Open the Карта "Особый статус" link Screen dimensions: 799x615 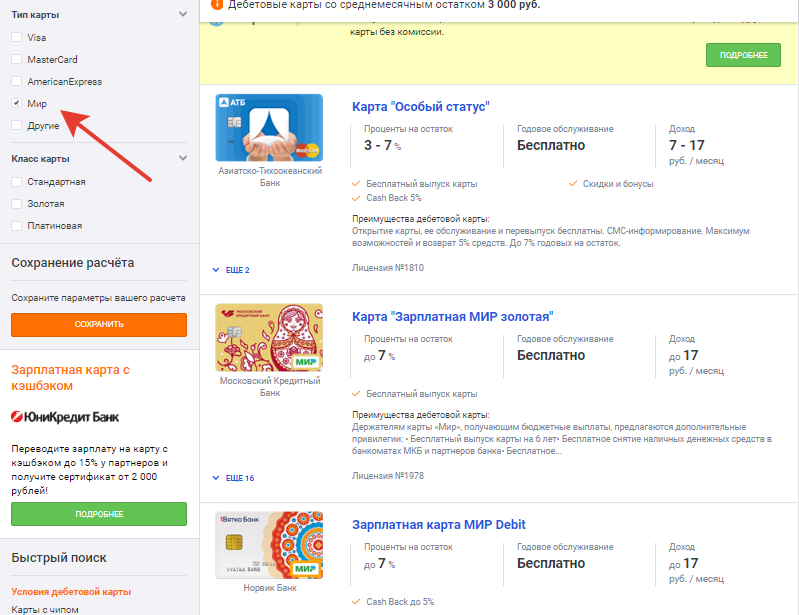tap(420, 107)
